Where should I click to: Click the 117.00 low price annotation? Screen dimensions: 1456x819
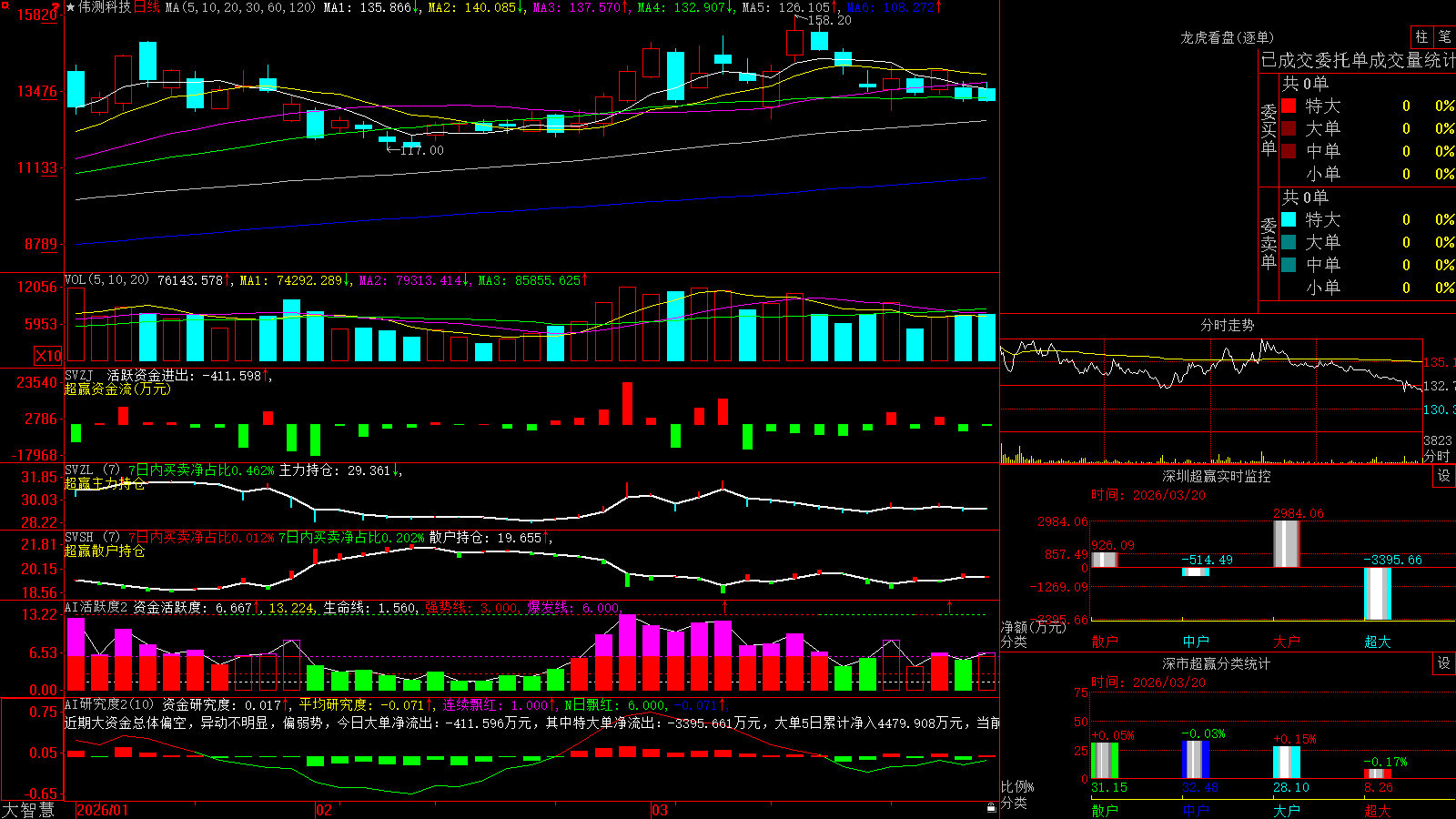click(x=422, y=150)
